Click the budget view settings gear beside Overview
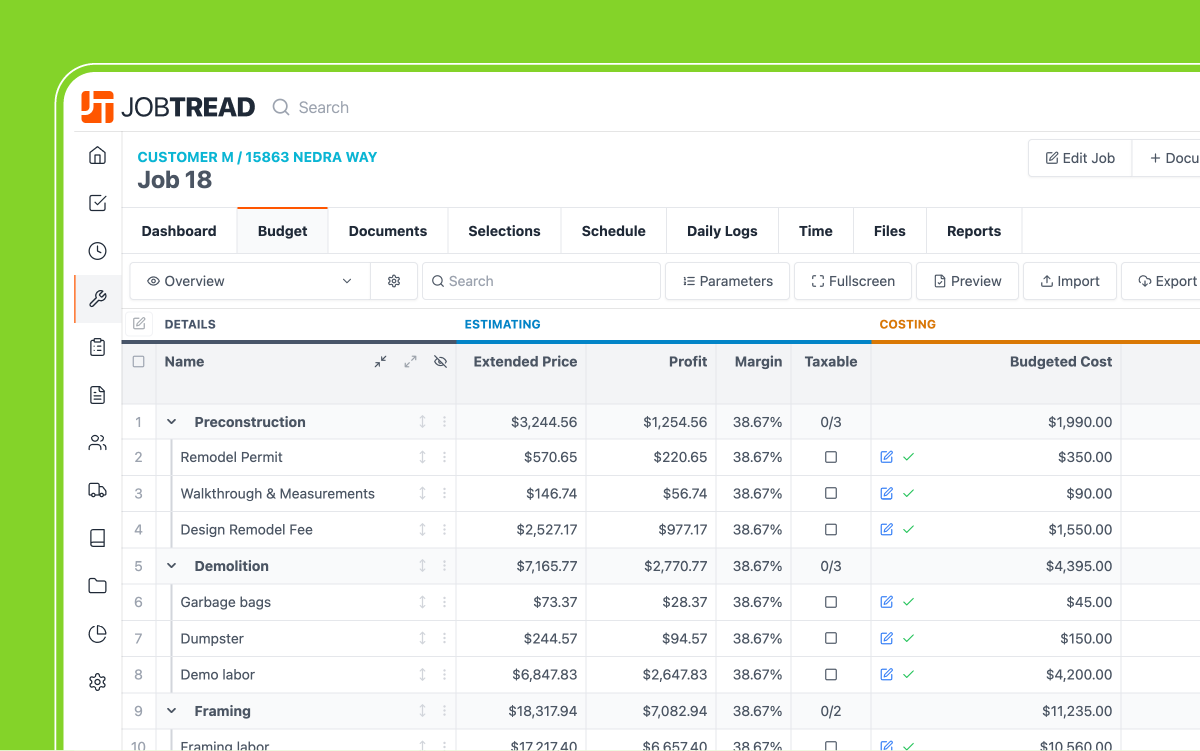Viewport: 1200px width, 751px height. tap(394, 281)
